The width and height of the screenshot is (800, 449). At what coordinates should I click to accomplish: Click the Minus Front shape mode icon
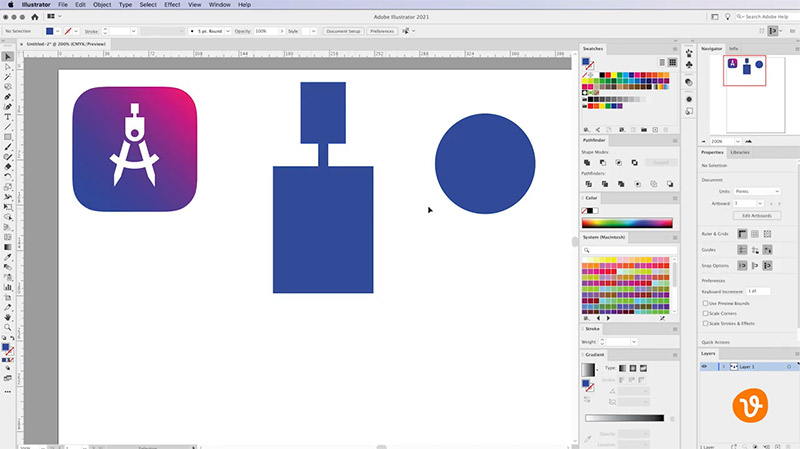[603, 162]
